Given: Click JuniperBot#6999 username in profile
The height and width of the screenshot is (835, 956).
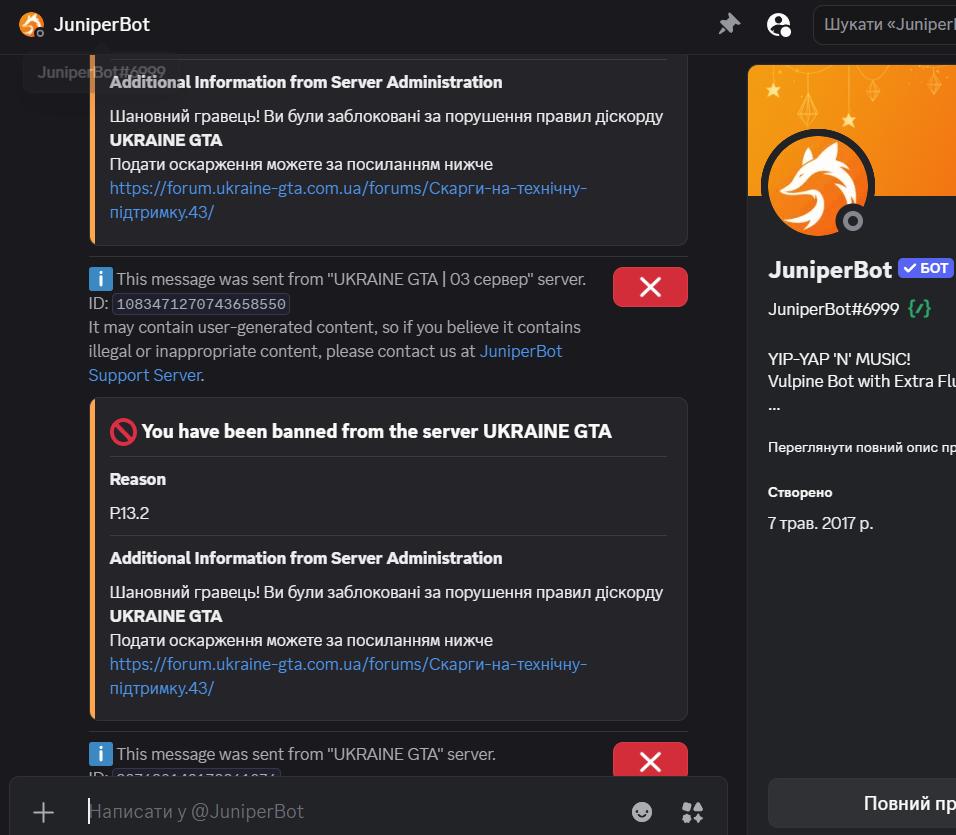Looking at the screenshot, I should click(833, 309).
